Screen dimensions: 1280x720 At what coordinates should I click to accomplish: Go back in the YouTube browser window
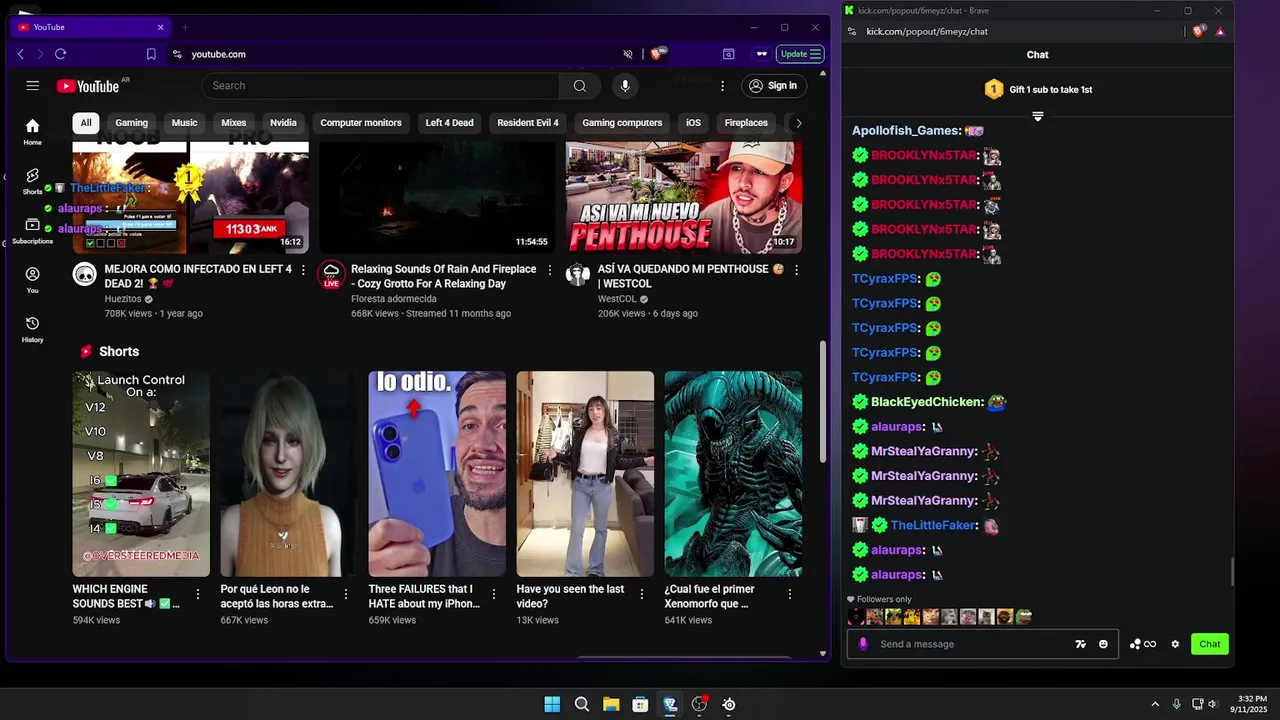tap(21, 54)
